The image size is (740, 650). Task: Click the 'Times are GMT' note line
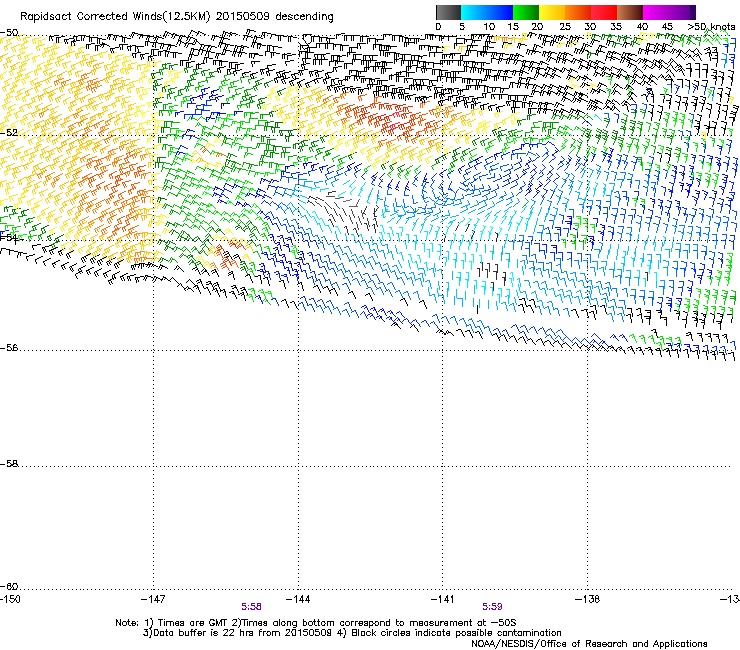tap(316, 623)
